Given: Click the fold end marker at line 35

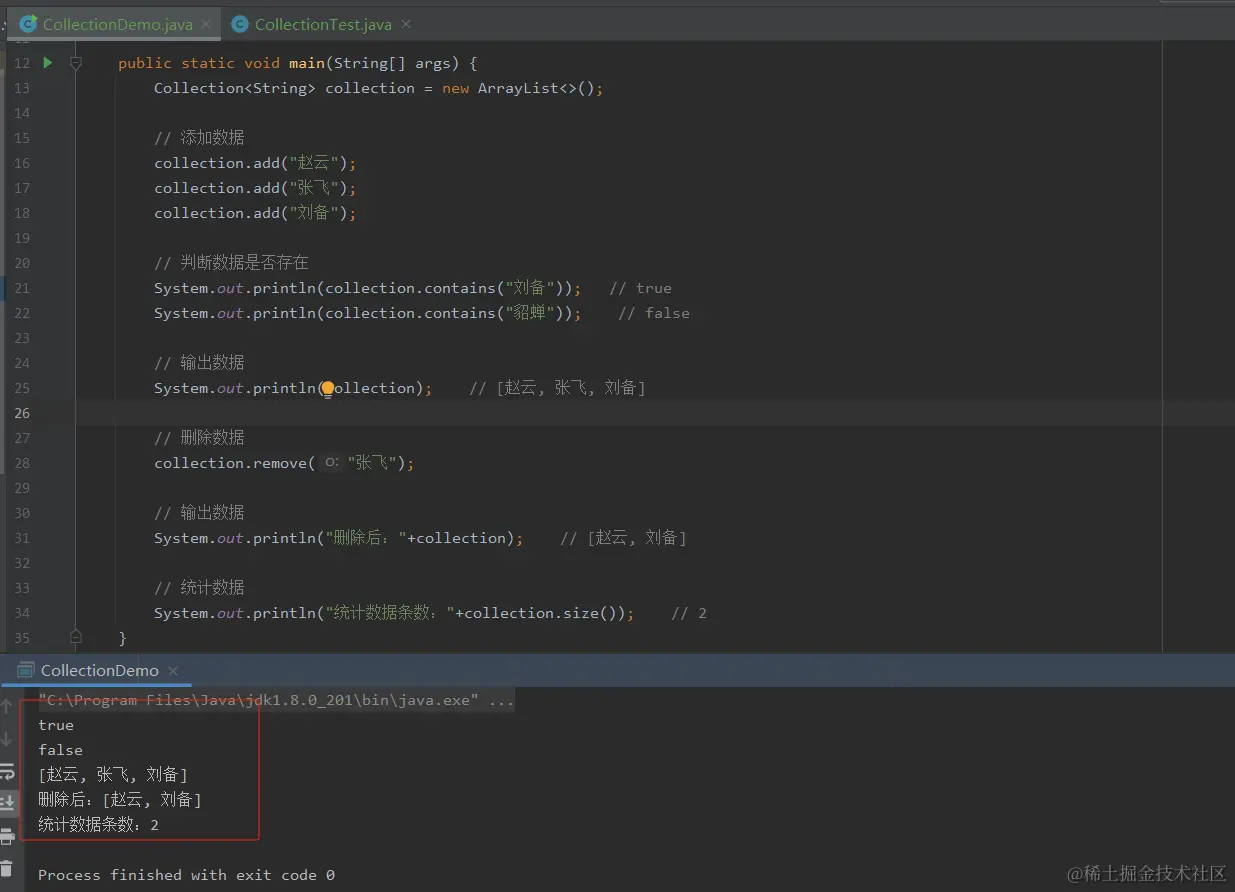Looking at the screenshot, I should point(76,636).
